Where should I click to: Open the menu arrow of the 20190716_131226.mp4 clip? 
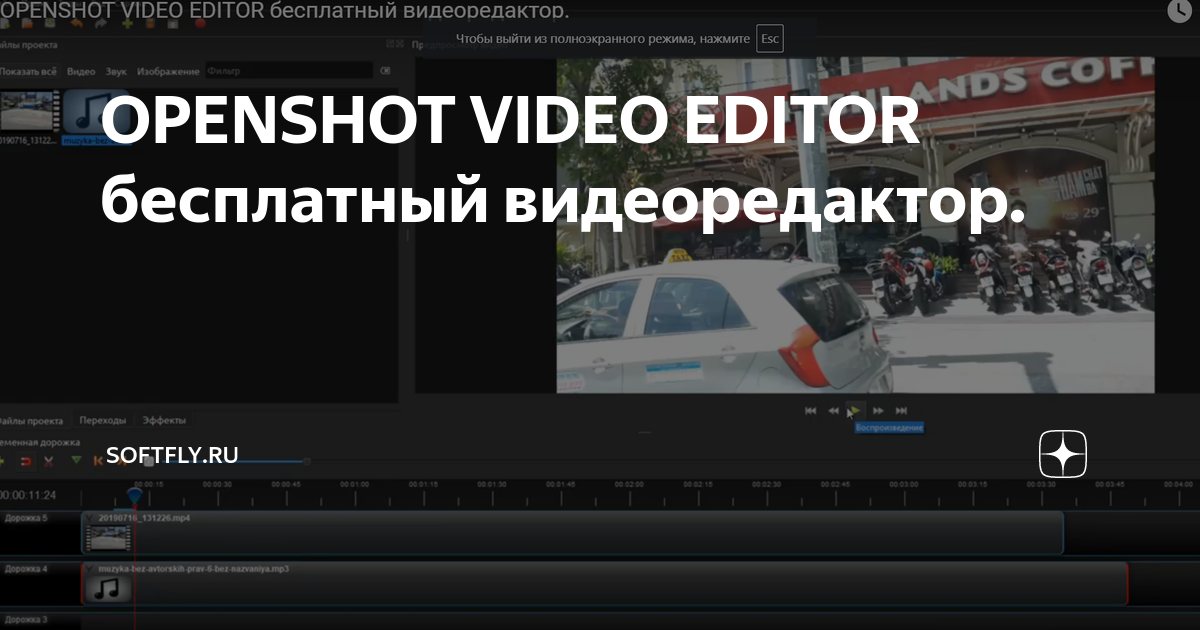click(x=90, y=518)
